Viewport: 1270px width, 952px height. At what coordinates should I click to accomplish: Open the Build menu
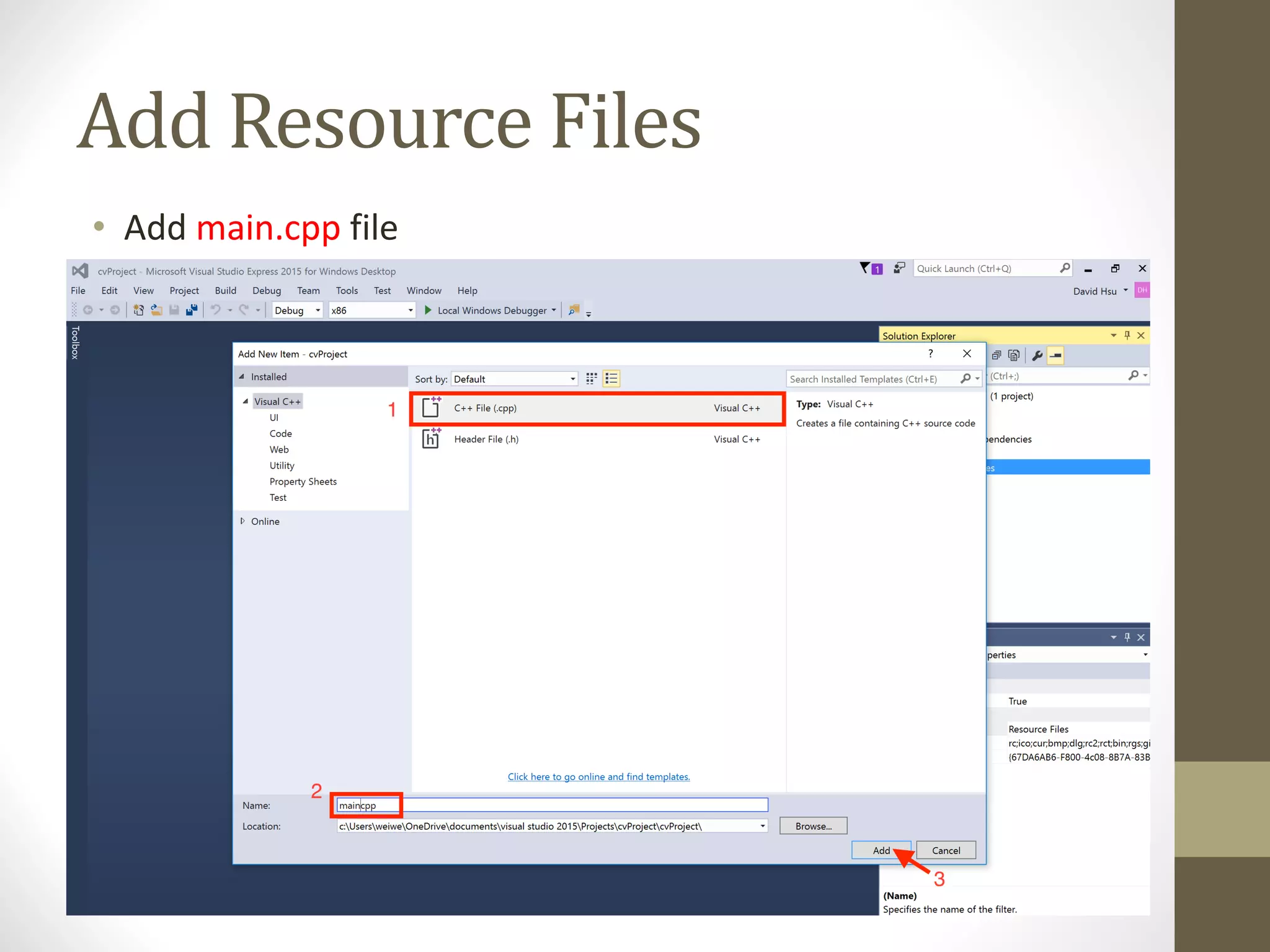coord(225,291)
